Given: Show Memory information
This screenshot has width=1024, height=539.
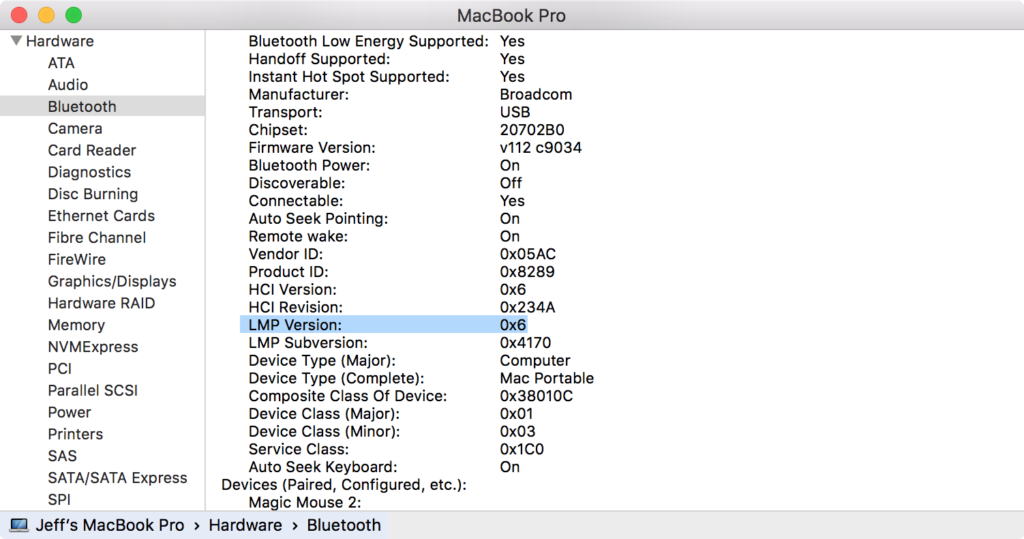Looking at the screenshot, I should (76, 325).
